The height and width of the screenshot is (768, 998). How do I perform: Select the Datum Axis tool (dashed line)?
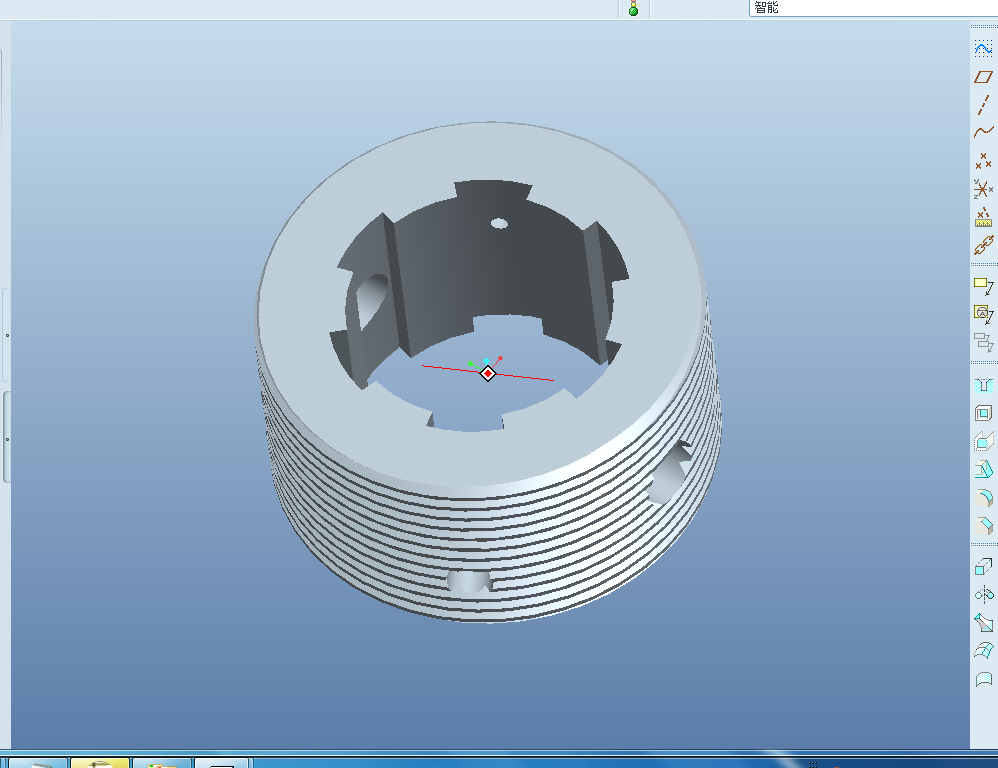click(983, 105)
